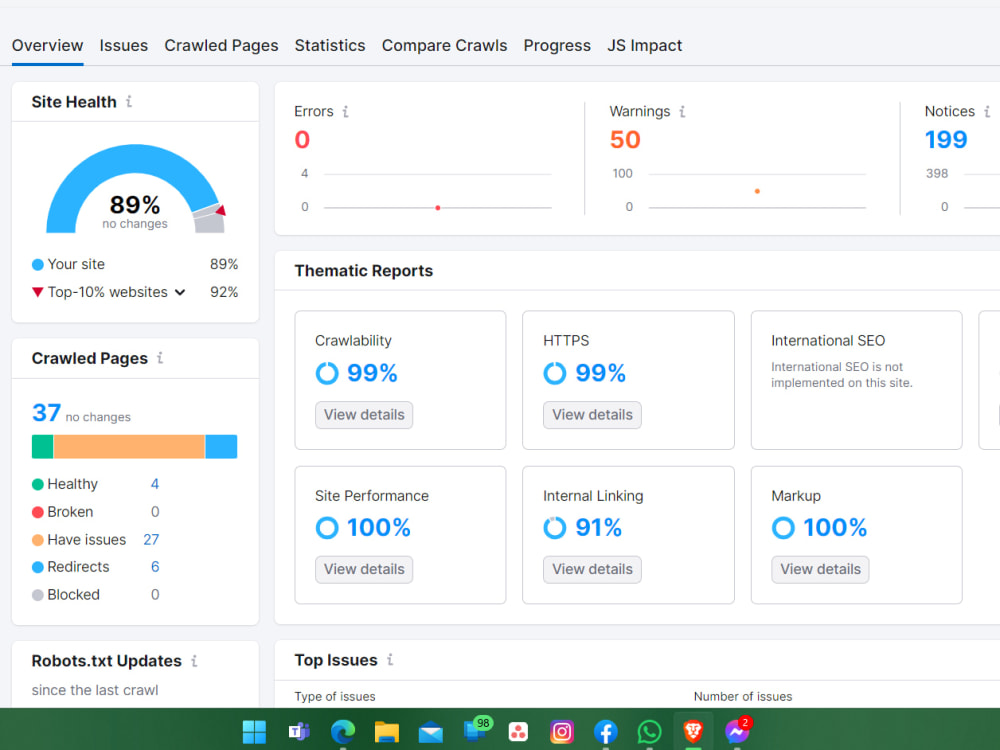Click the Warnings count 50

pos(625,140)
